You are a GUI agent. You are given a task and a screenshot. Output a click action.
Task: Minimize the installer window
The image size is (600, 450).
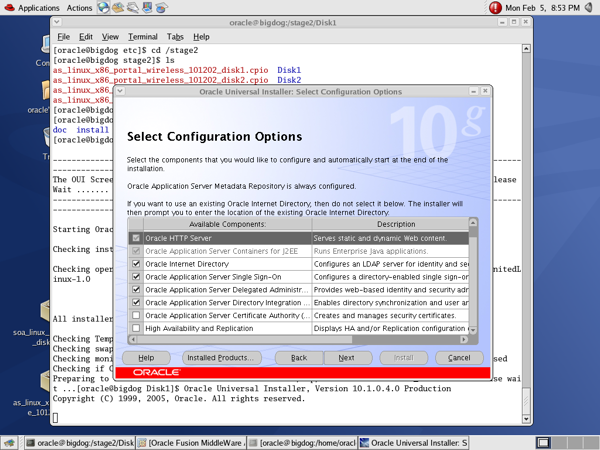474,91
